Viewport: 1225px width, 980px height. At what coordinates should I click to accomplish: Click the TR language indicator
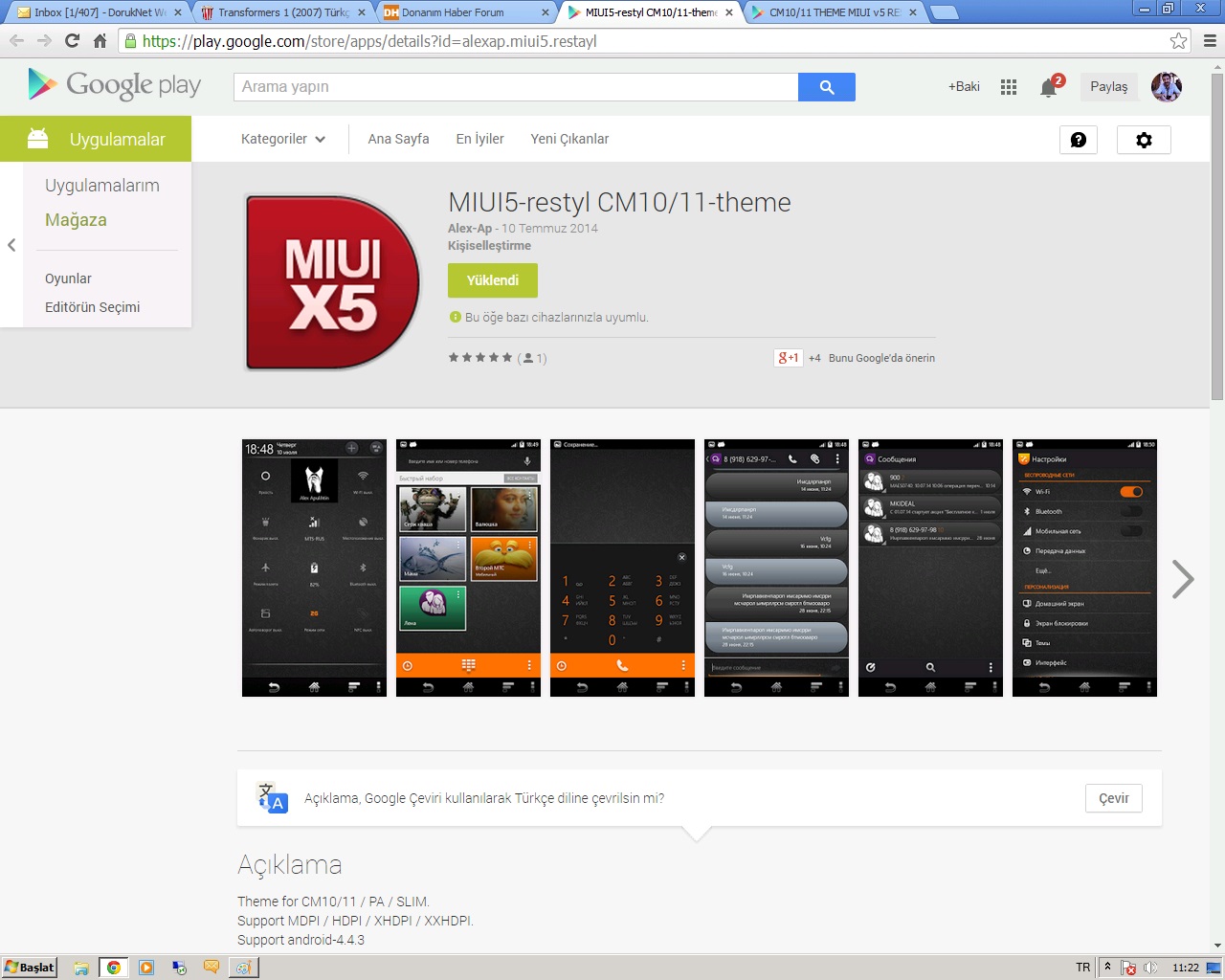point(1082,968)
